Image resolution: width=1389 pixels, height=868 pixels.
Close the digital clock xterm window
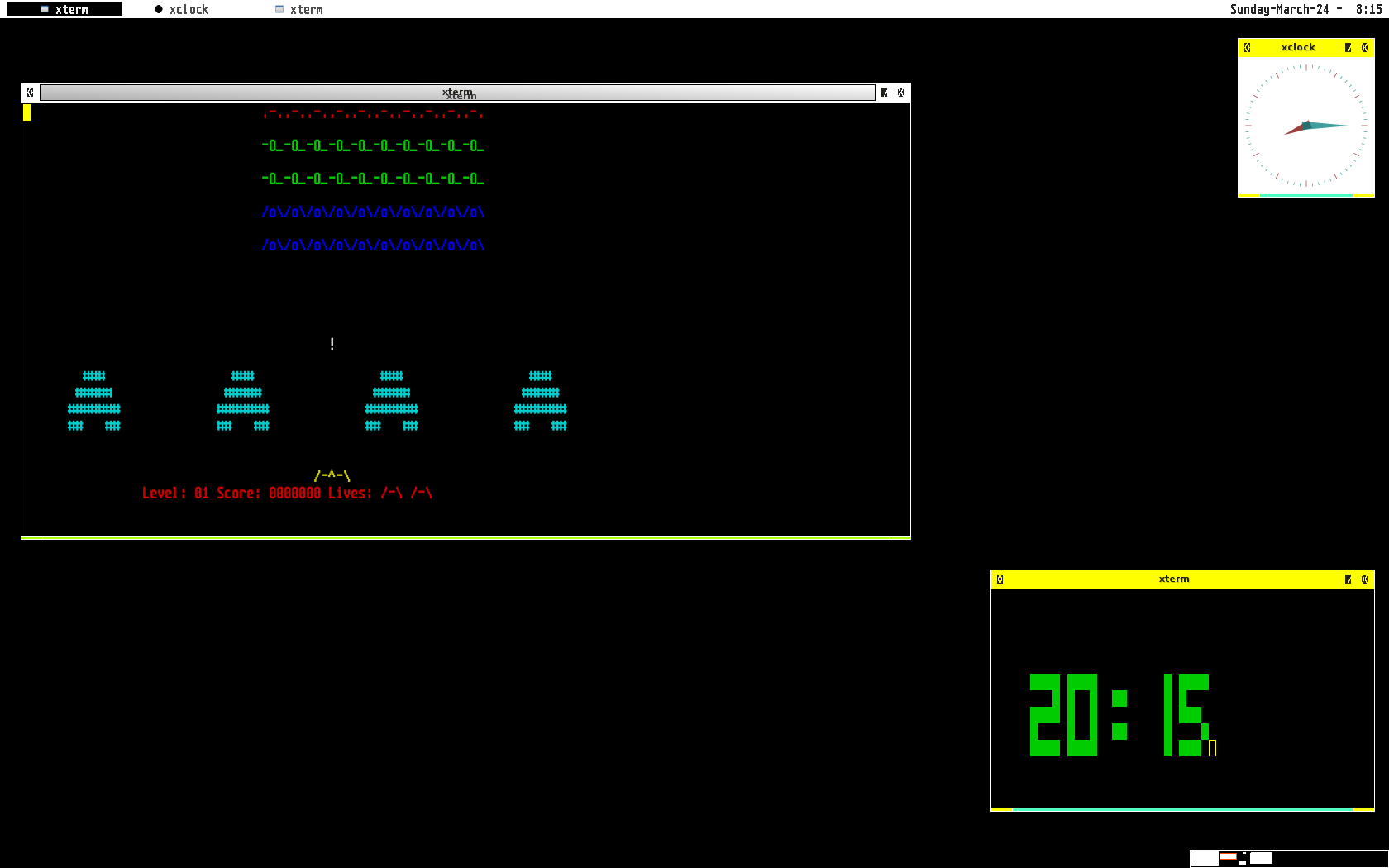pyautogui.click(x=1364, y=579)
